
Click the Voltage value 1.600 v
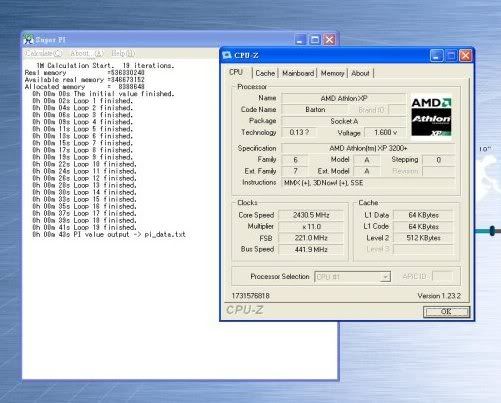[385, 133]
